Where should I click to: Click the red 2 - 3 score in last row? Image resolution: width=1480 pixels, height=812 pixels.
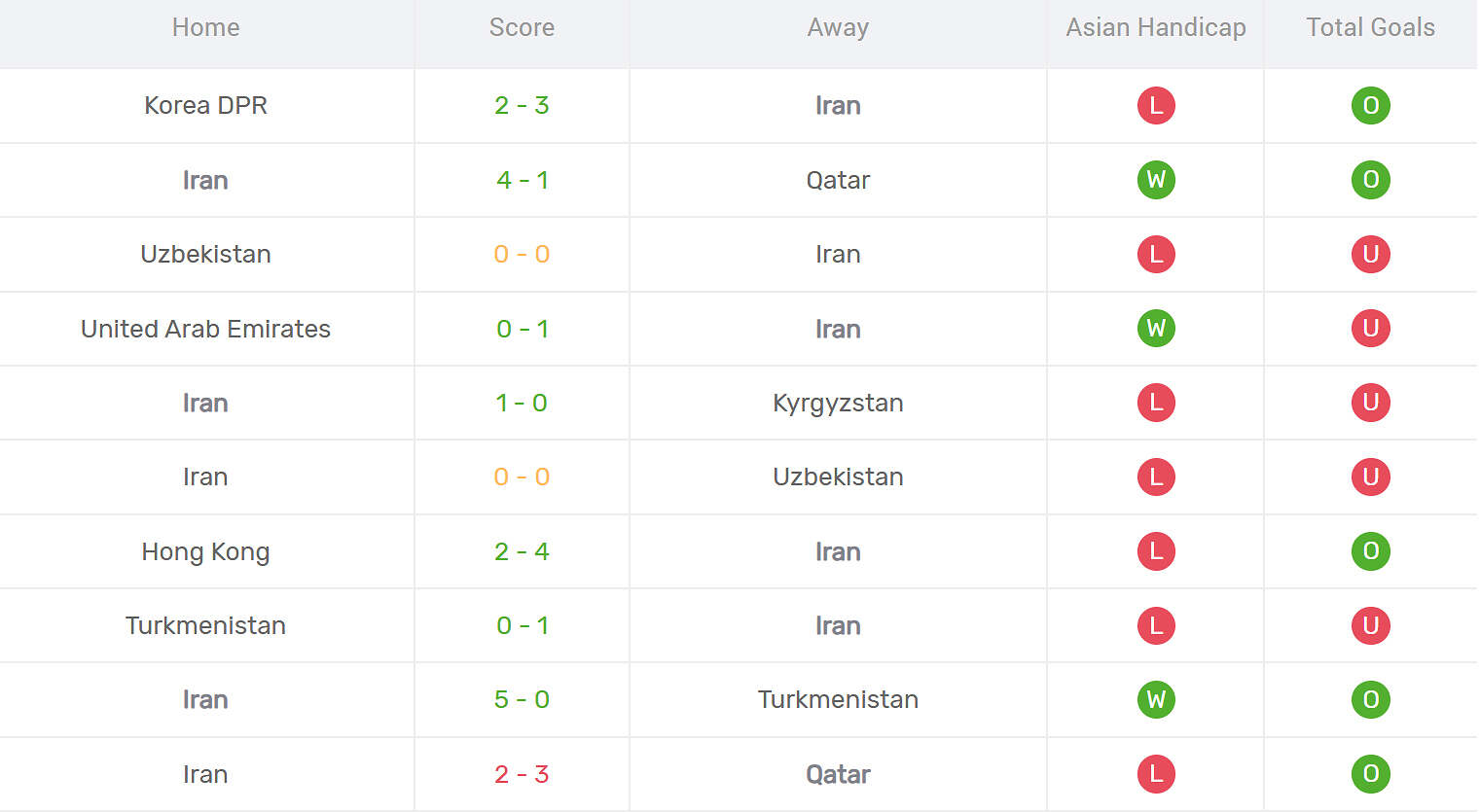522,774
